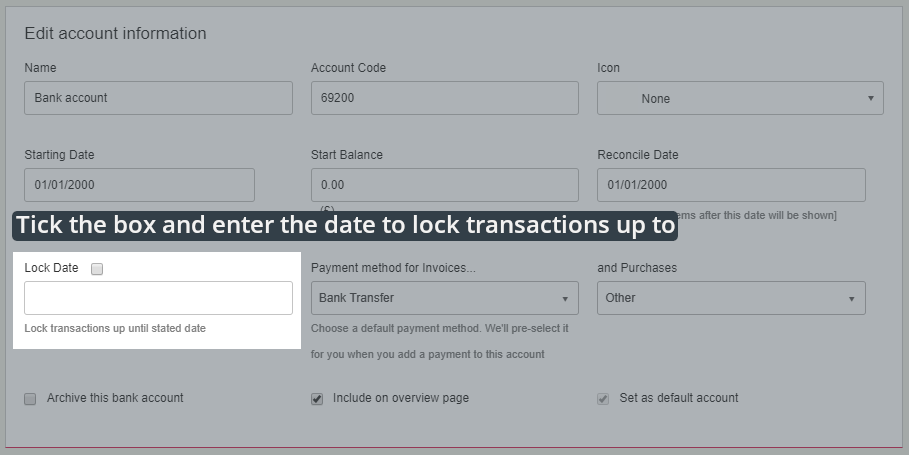The height and width of the screenshot is (455, 909).
Task: Tick the Lock Date checkbox
Action: (x=97, y=269)
